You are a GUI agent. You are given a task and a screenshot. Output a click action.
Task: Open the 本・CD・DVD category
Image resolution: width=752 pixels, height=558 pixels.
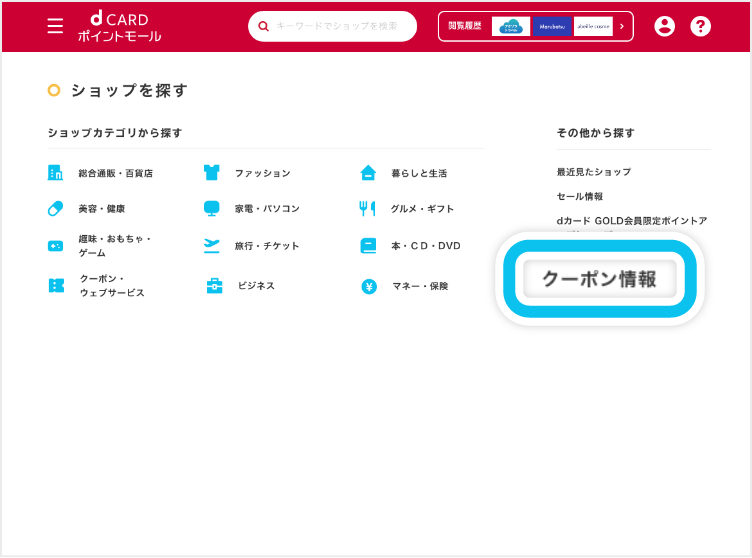click(425, 246)
